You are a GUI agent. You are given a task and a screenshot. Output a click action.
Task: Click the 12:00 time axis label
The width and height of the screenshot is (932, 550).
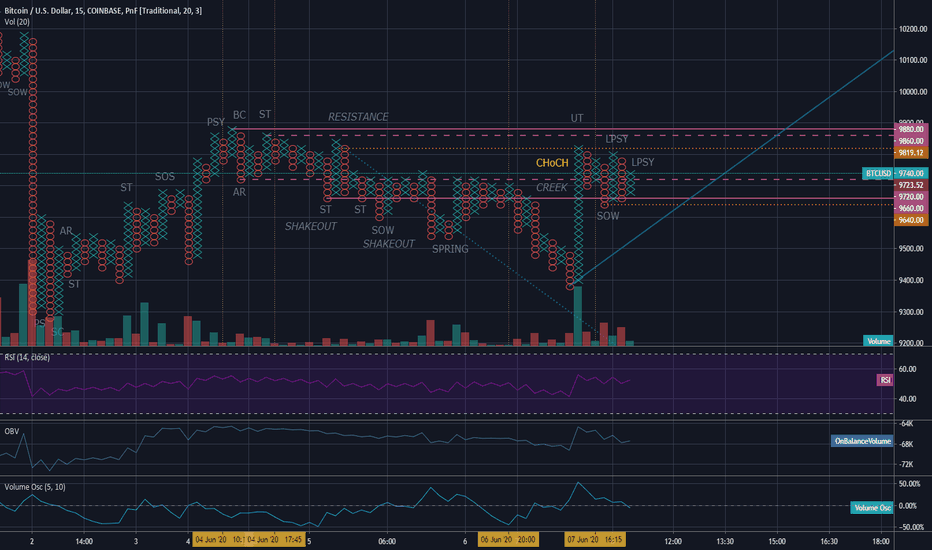(673, 541)
